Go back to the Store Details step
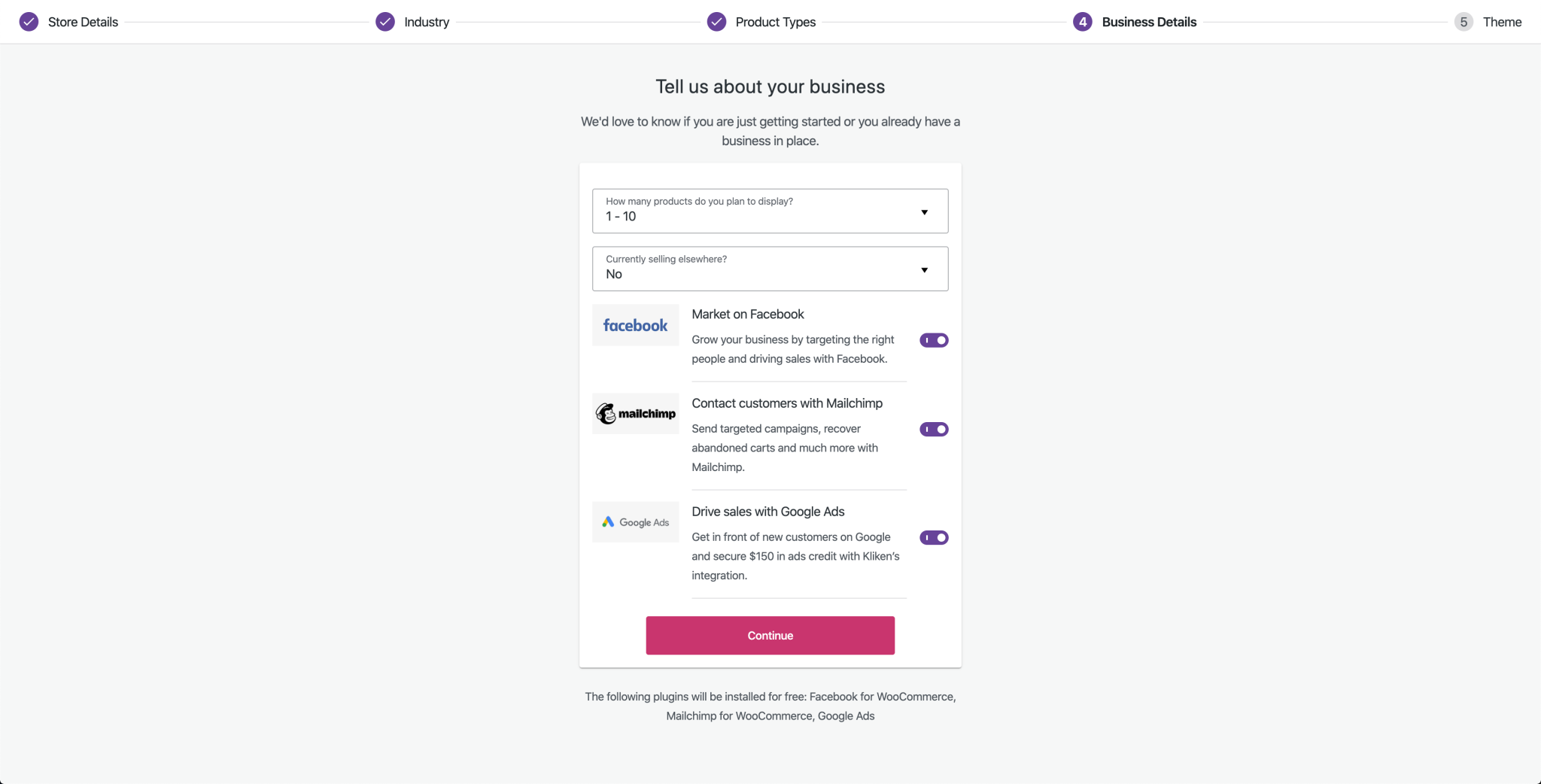This screenshot has height=784, width=1541. 83,22
